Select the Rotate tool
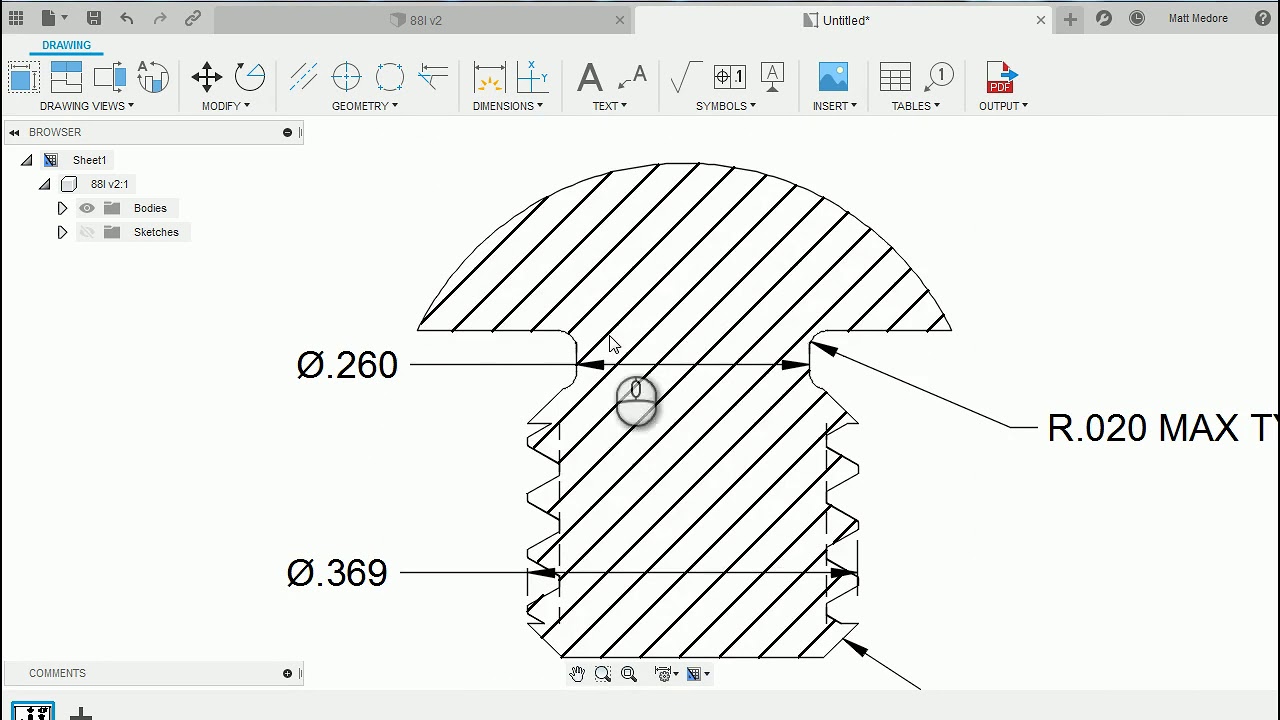This screenshot has width=1280, height=720. pos(250,77)
